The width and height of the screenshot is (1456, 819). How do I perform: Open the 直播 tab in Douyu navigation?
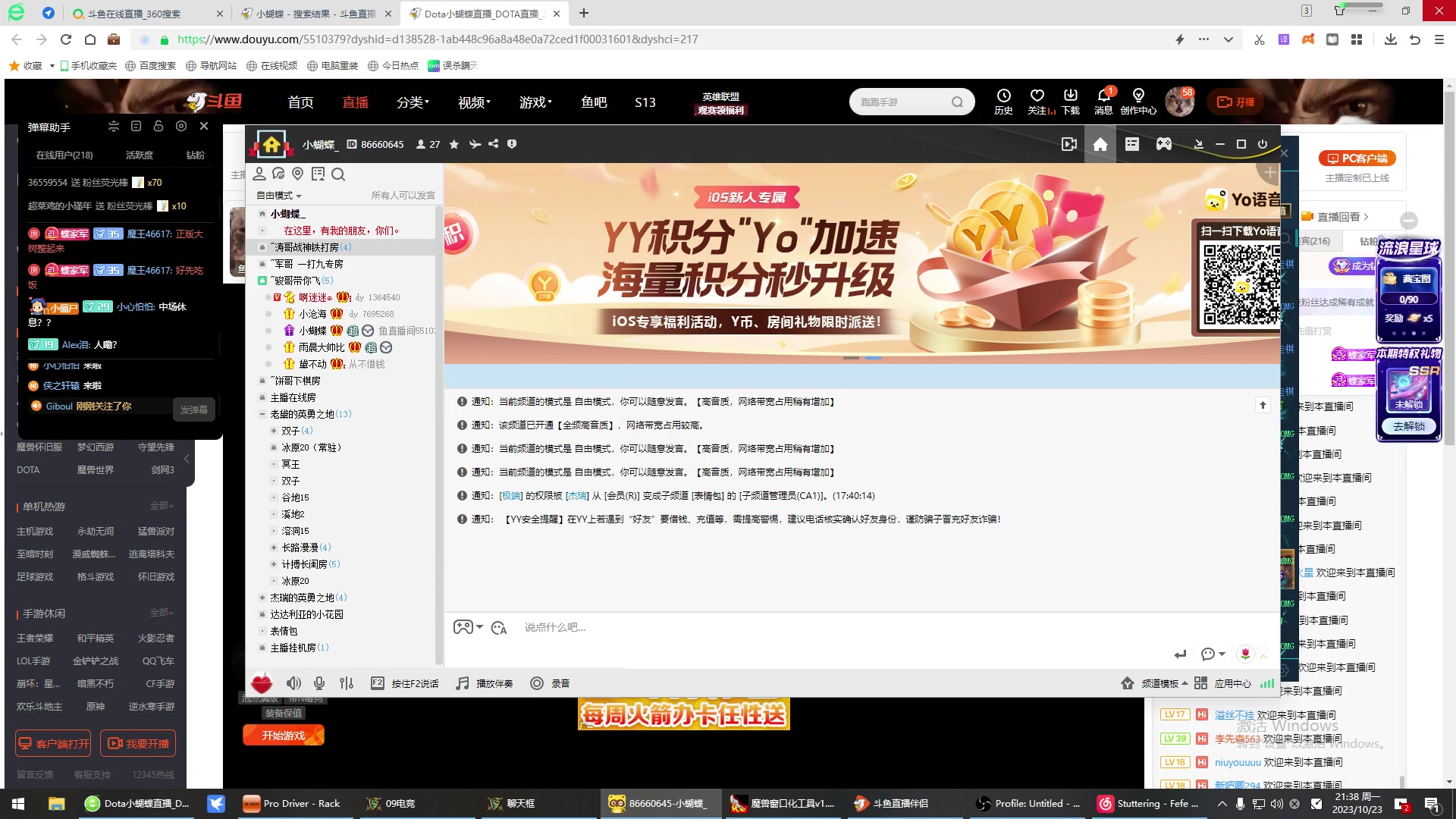[x=355, y=102]
